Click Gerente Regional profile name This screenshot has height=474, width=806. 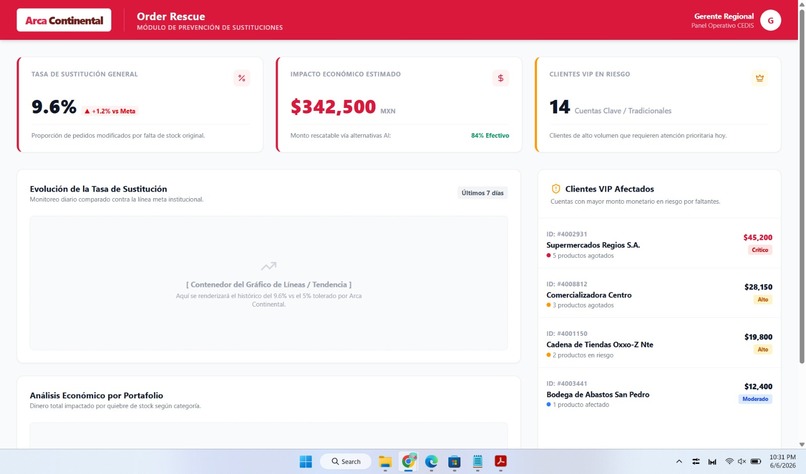724,16
